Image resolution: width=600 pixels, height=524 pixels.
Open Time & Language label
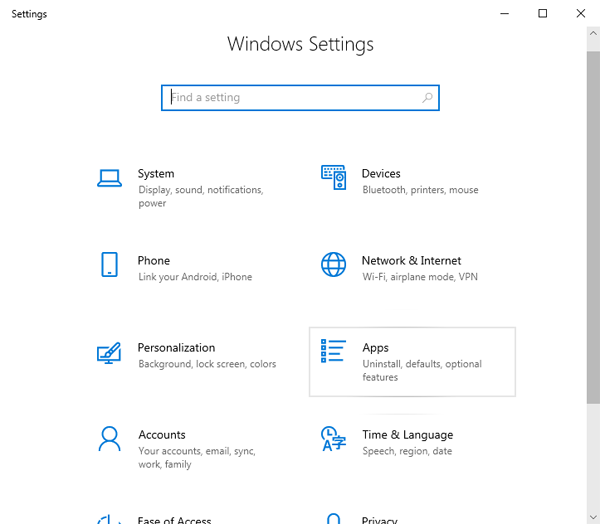click(x=408, y=435)
